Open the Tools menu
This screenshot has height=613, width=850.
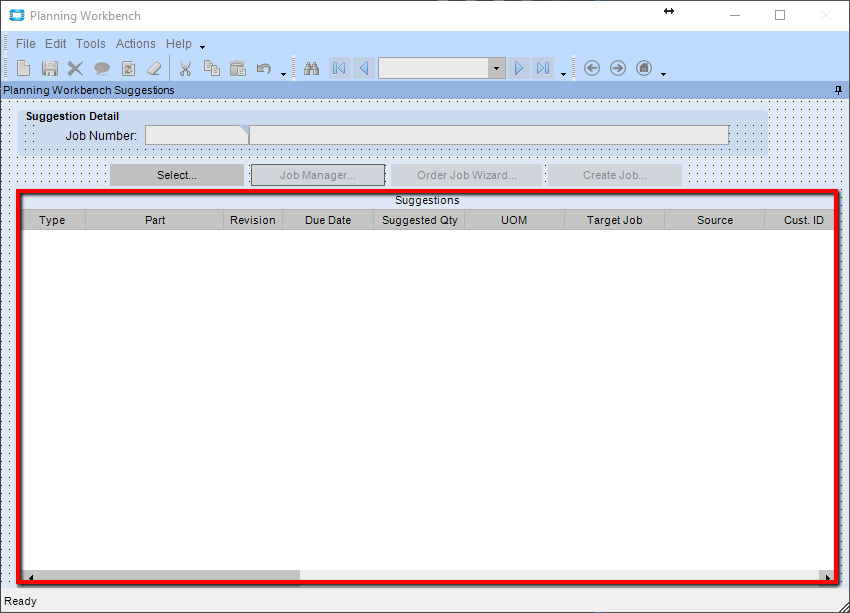tap(91, 44)
